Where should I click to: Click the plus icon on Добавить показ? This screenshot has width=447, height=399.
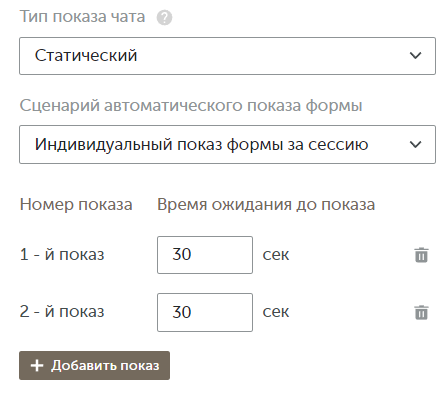coord(37,365)
